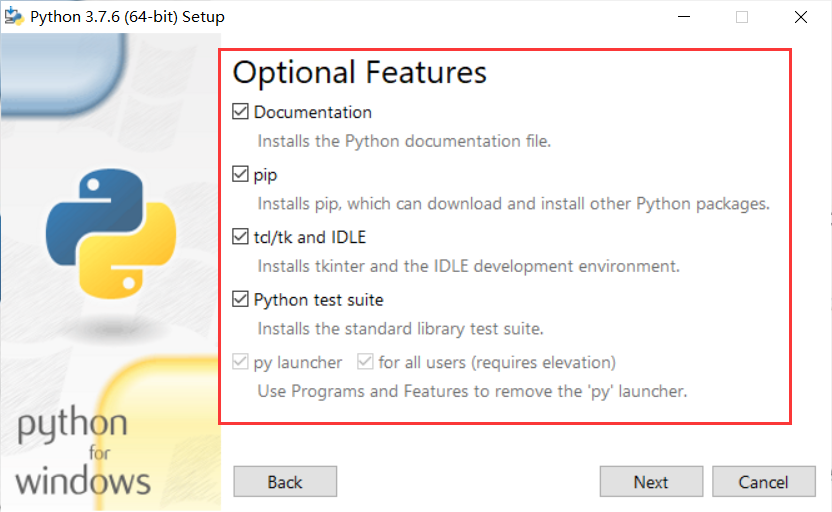Click the 'Installs the Python documentation file' description
832x512 pixels.
[404, 141]
